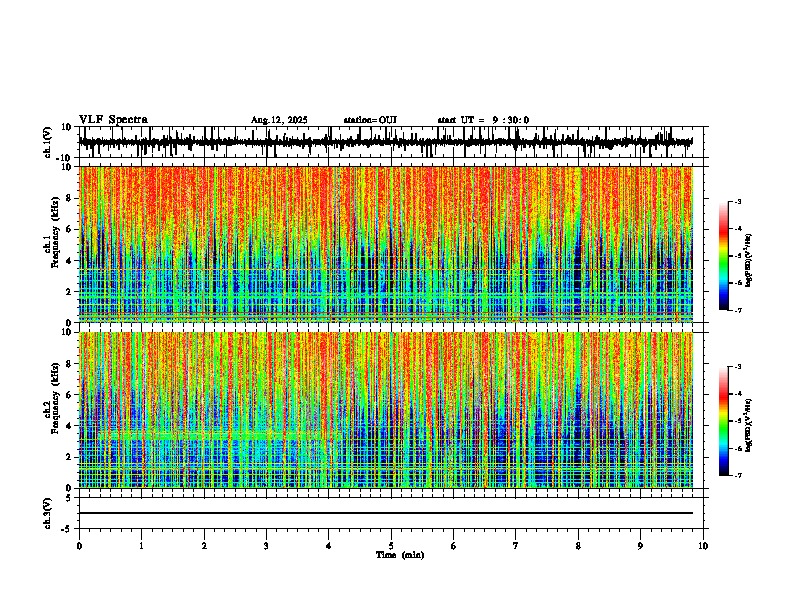This screenshot has width=792, height=612.
Task: Click the time axis tick label "4"
Action: coord(329,546)
